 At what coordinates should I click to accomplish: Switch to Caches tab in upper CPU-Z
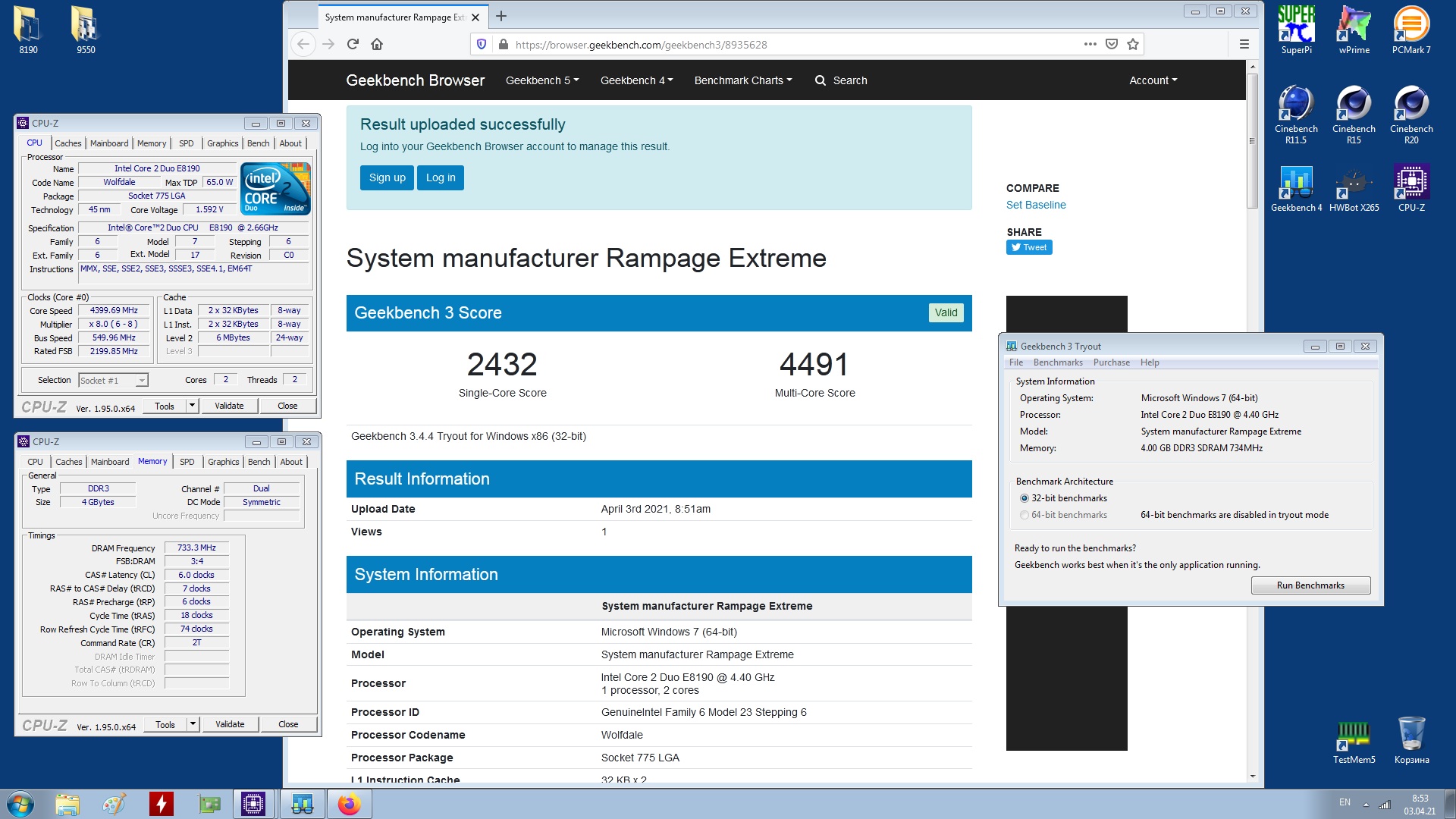click(x=67, y=143)
